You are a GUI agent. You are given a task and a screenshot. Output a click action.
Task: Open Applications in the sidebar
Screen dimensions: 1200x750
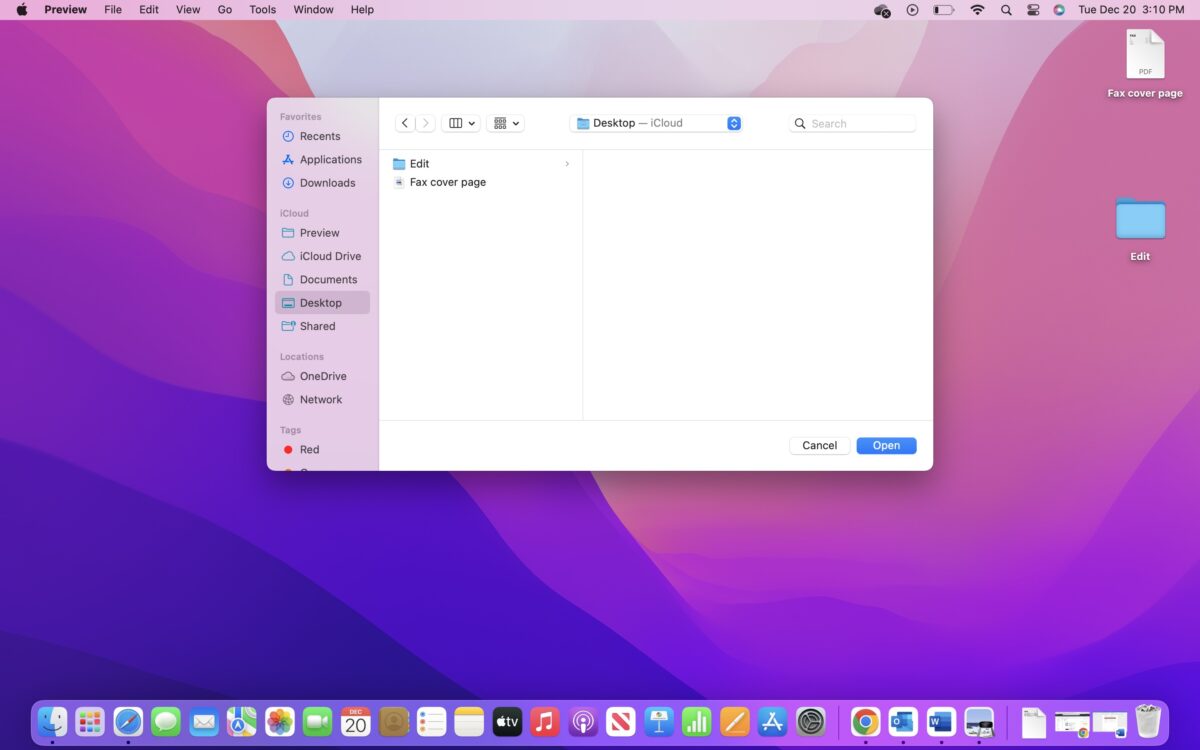[330, 159]
